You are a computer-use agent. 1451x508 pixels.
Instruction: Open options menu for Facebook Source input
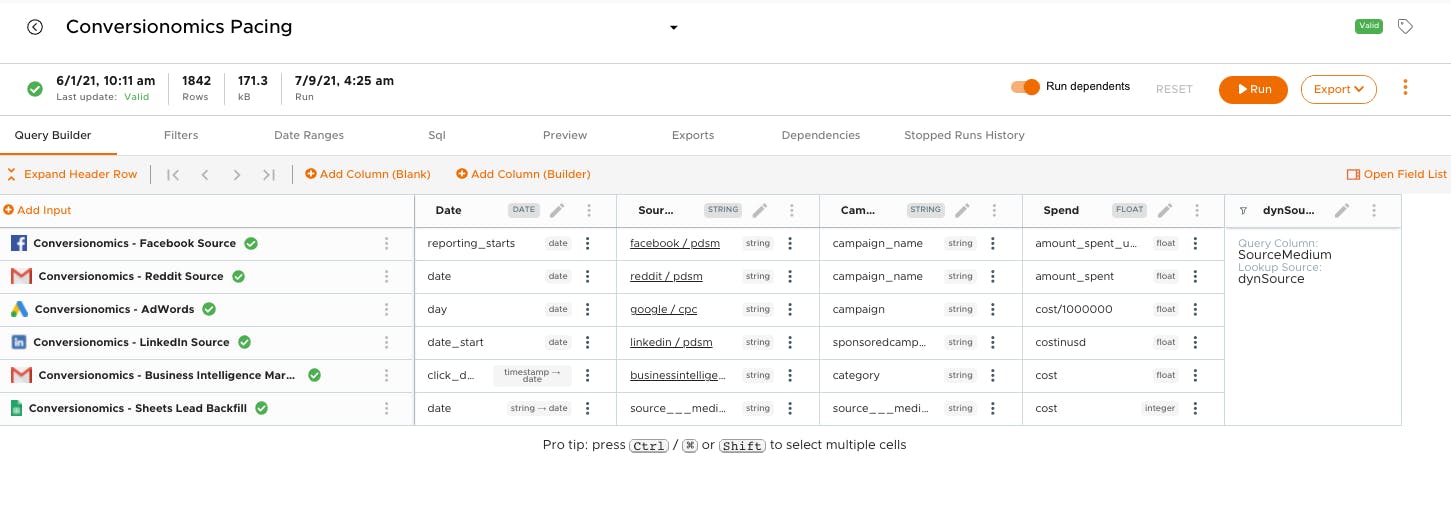point(387,243)
